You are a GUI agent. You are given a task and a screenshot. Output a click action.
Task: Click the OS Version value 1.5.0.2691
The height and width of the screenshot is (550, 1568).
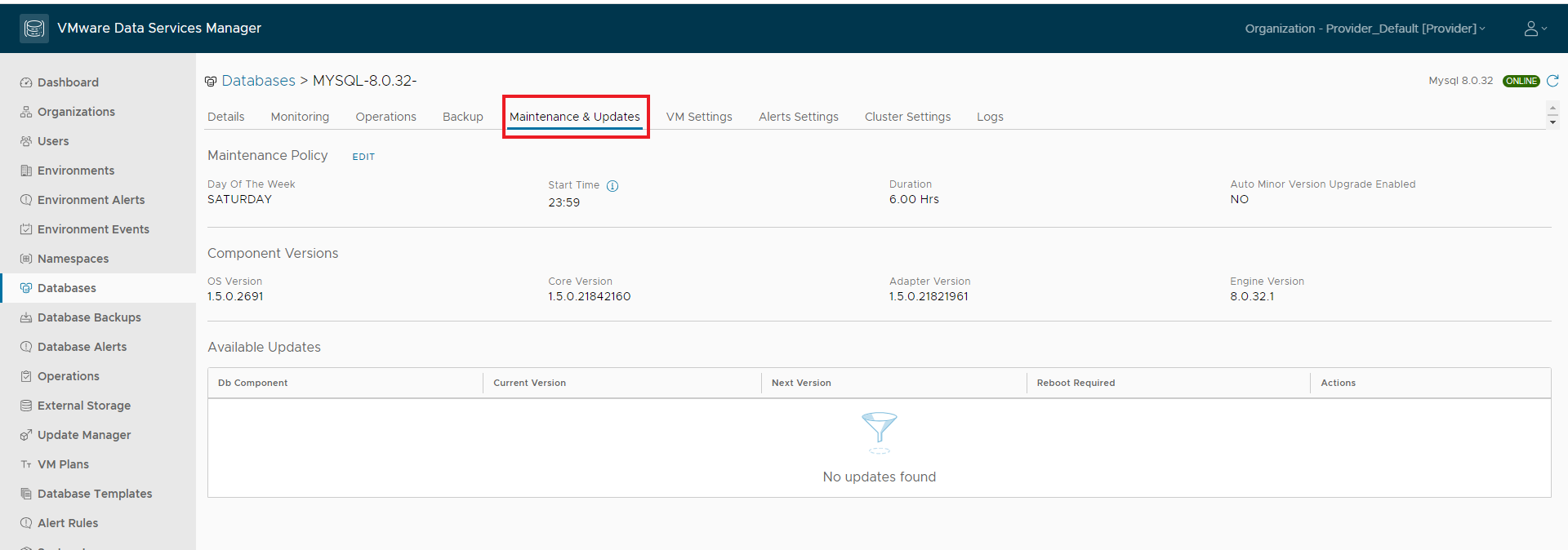235,296
